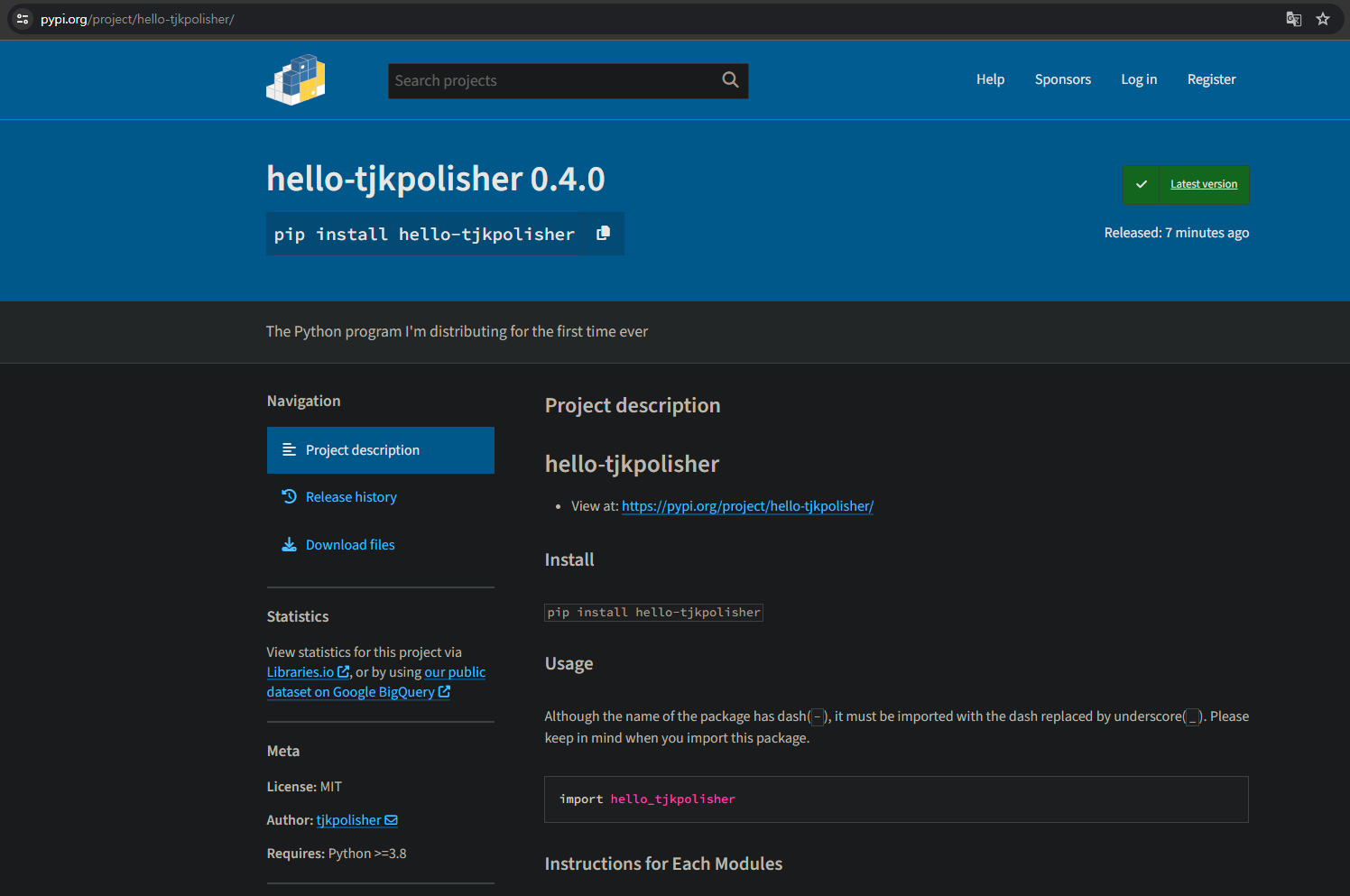This screenshot has width=1350, height=896.
Task: Select Project description in navigation
Action: (x=362, y=449)
